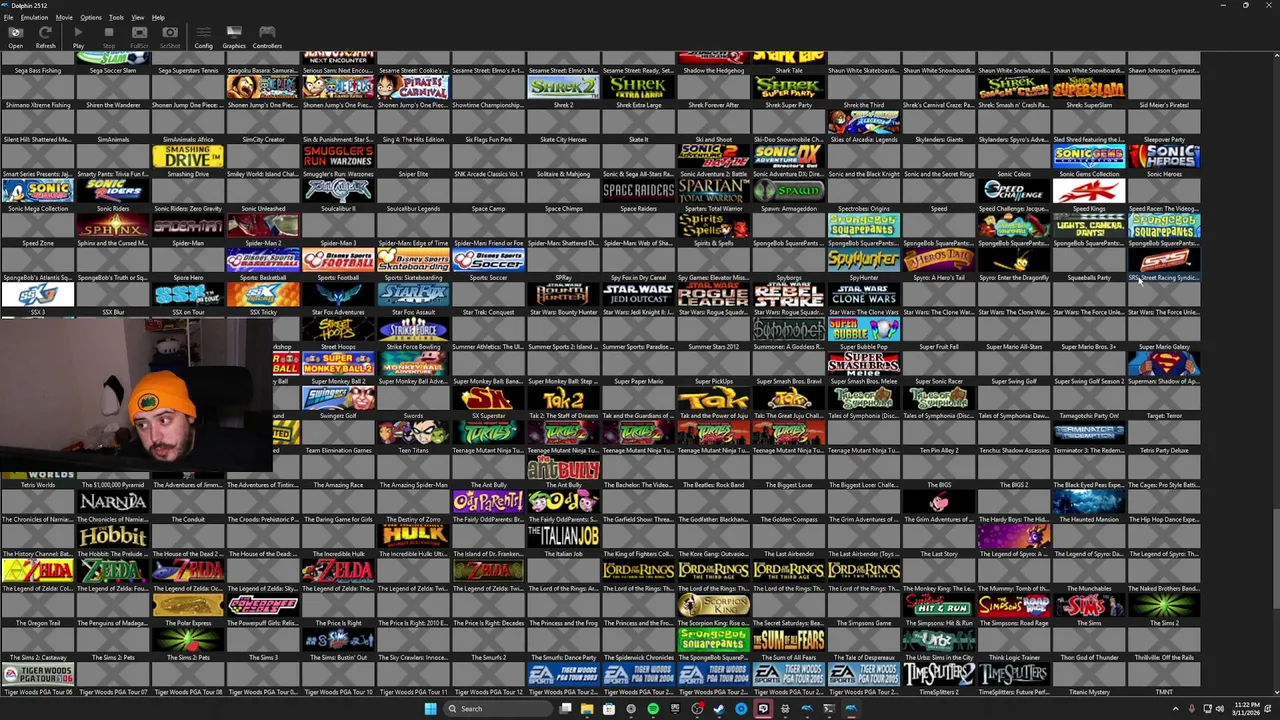This screenshot has width=1280, height=720.
Task: Click the Play toolbar button
Action: click(x=78, y=37)
